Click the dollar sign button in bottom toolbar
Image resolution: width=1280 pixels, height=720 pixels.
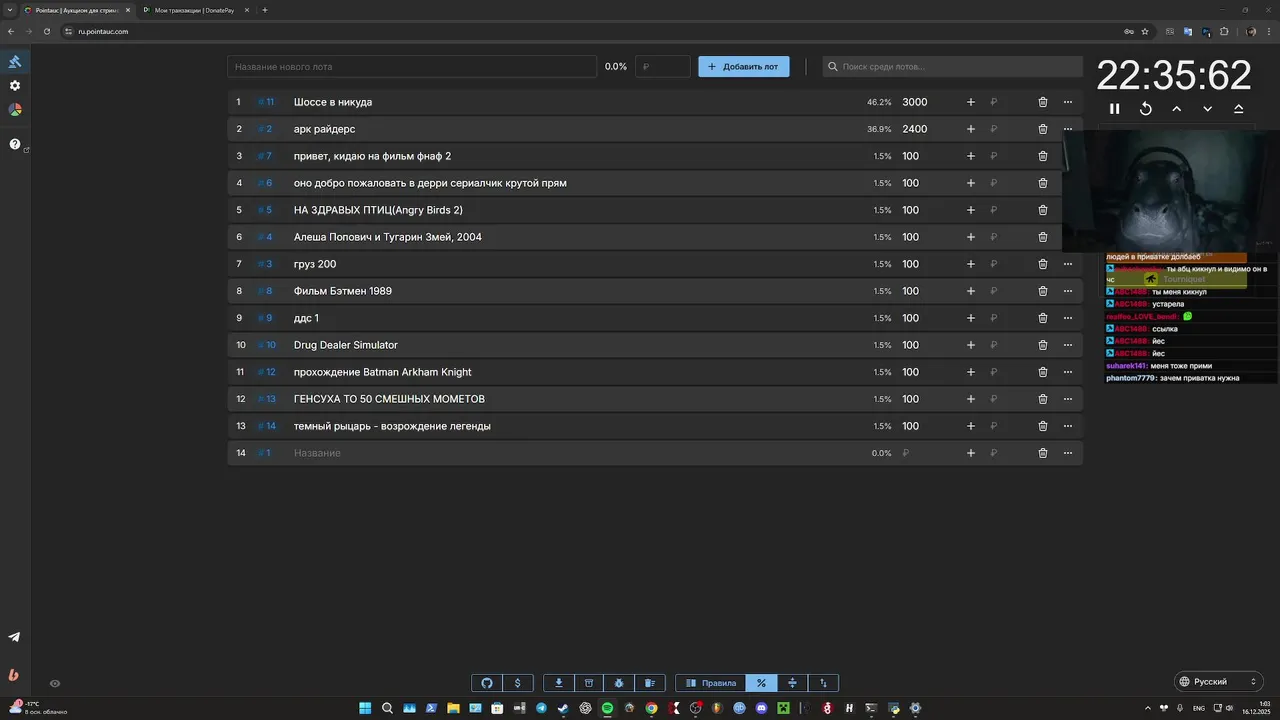pyautogui.click(x=517, y=683)
